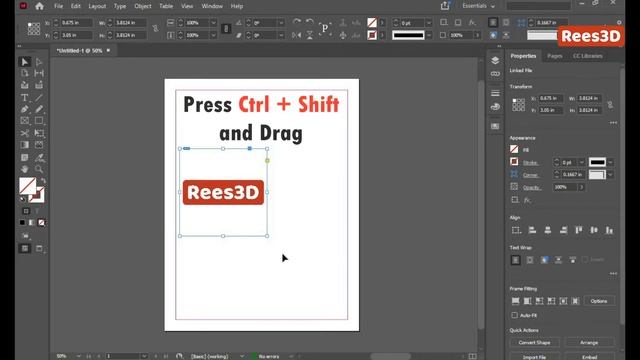The width and height of the screenshot is (640, 360).
Task: Click the large Fill box in toolbox
Action: 27,186
